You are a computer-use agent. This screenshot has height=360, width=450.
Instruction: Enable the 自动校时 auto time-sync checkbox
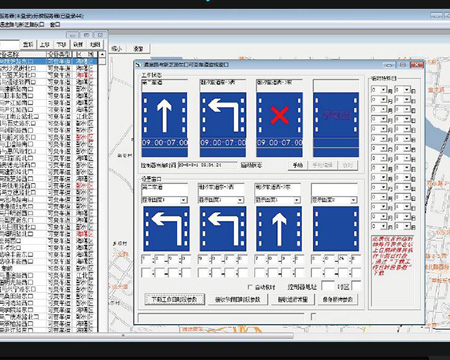250,287
